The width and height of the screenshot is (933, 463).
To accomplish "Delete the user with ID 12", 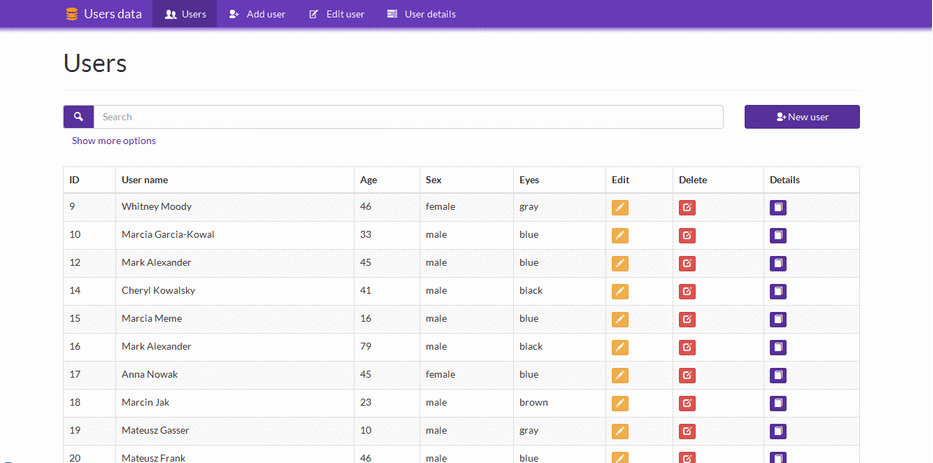I will (687, 264).
